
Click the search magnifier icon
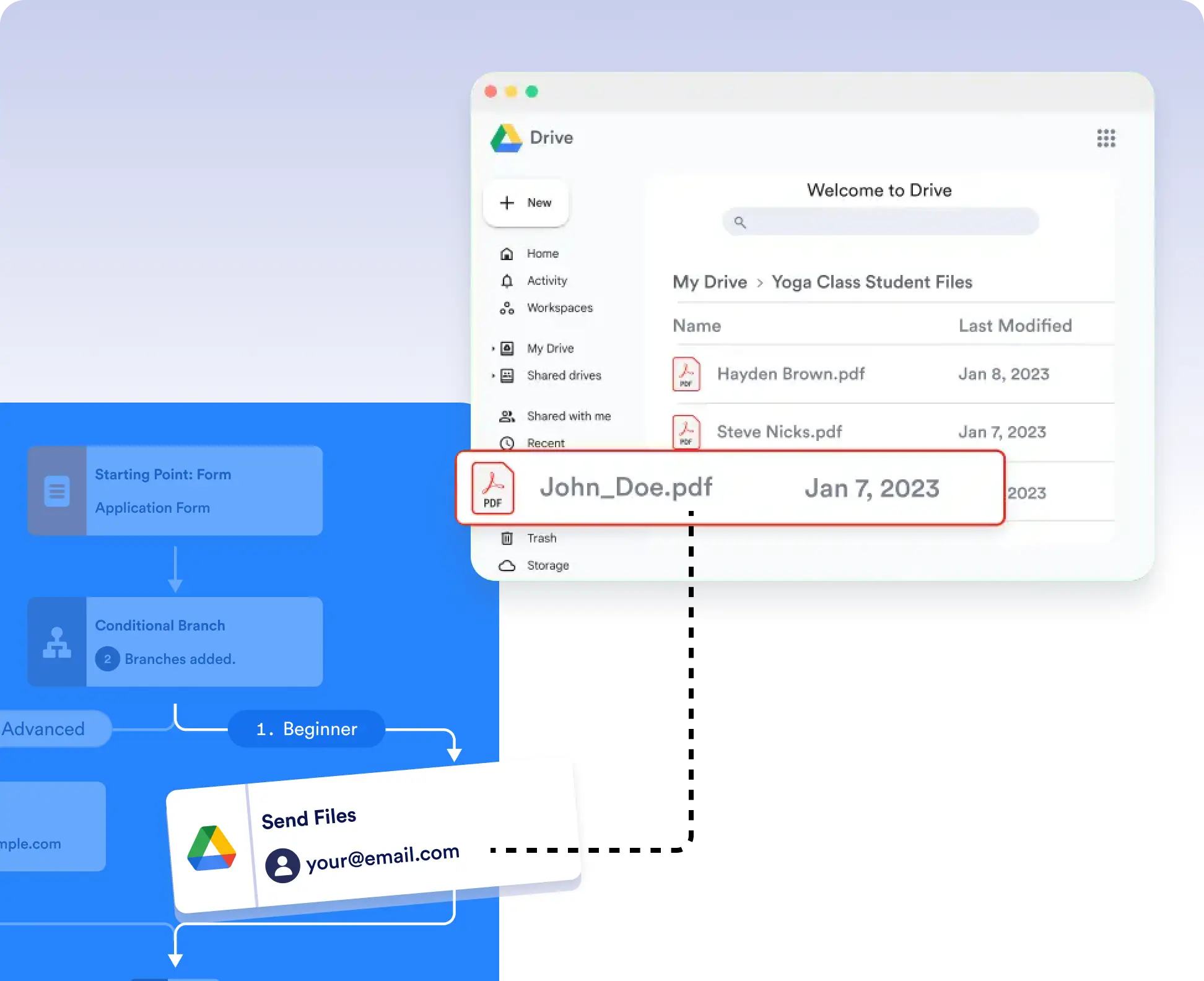[739, 222]
